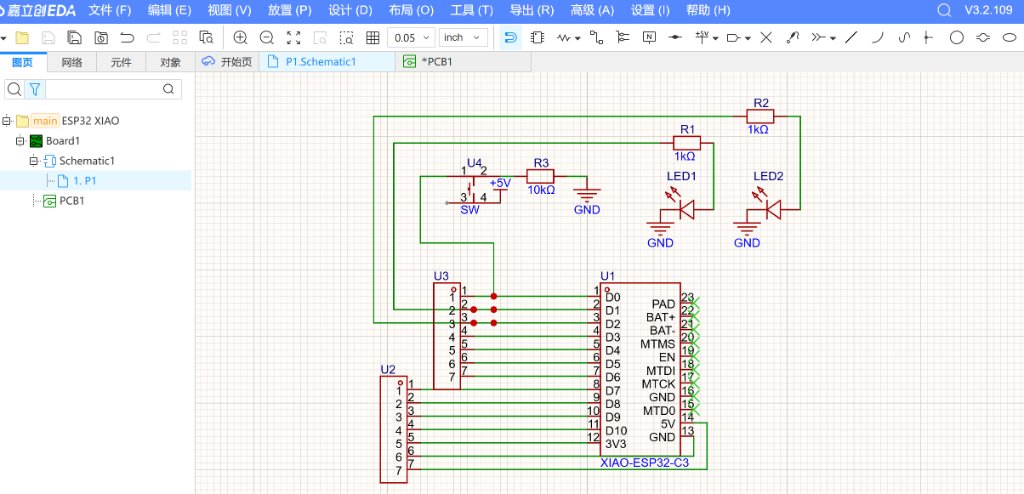
Task: Zoom in on the schematic canvas
Action: point(240,38)
